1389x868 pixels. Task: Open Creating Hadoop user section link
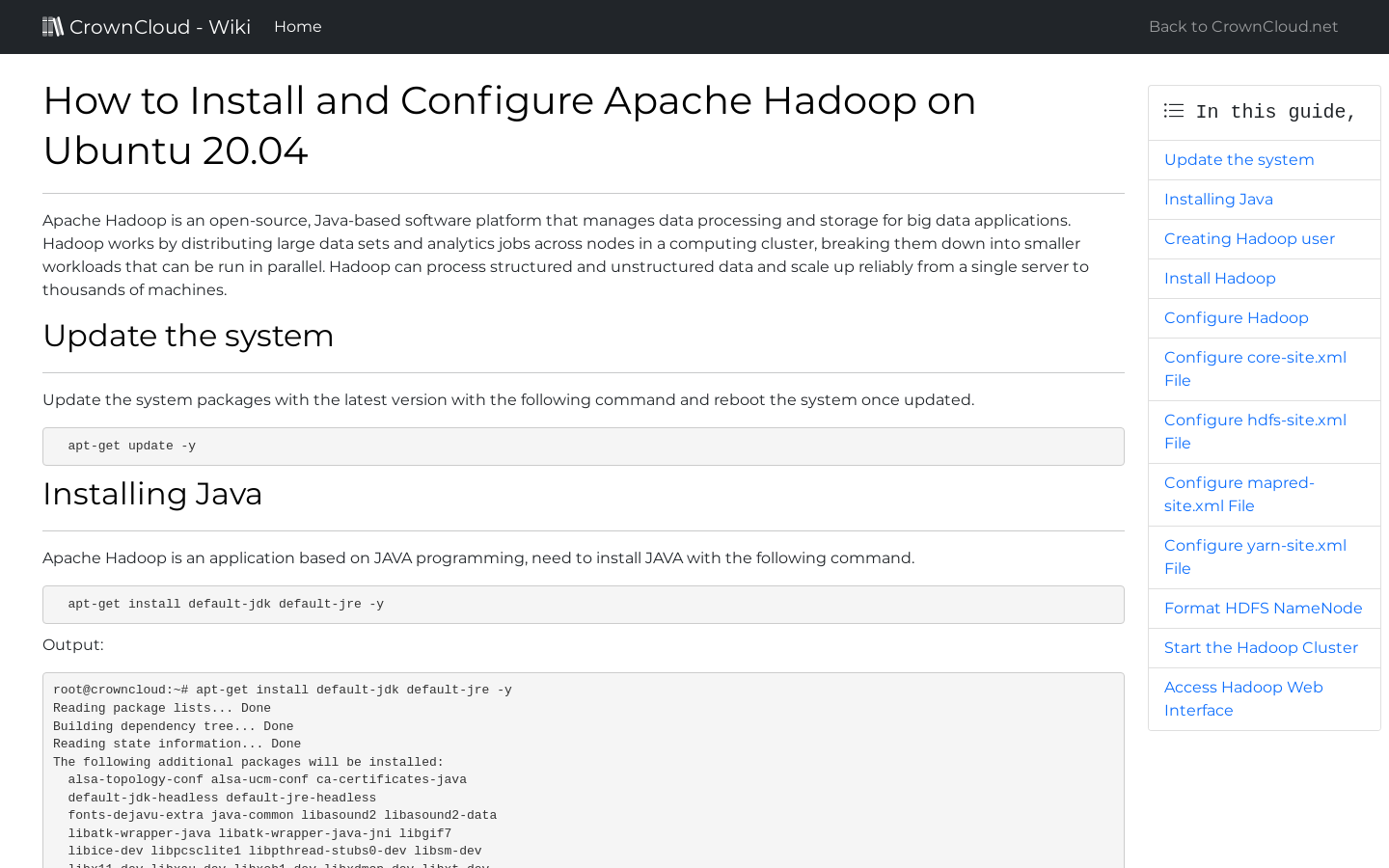point(1249,239)
